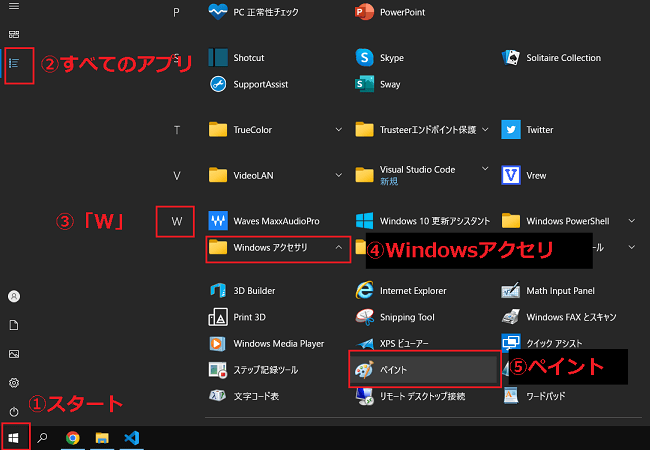
Task: Open 文字コード表
Action: coord(243,396)
